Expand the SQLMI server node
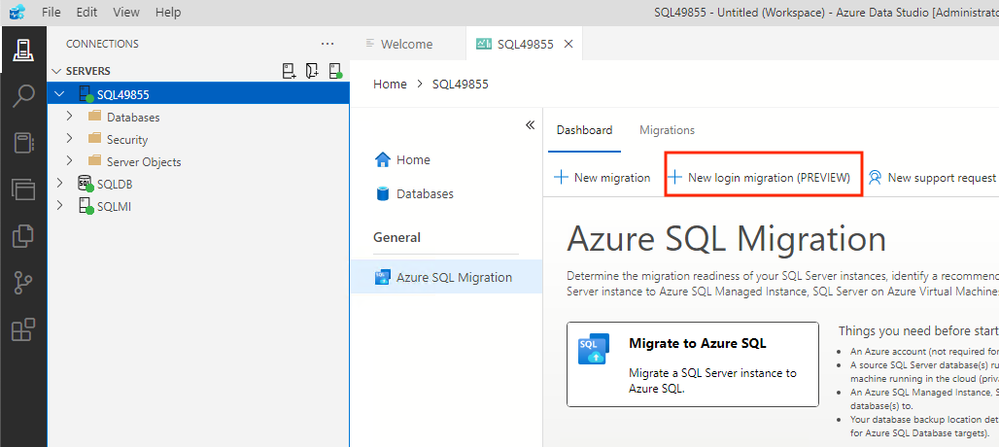 click(x=60, y=206)
